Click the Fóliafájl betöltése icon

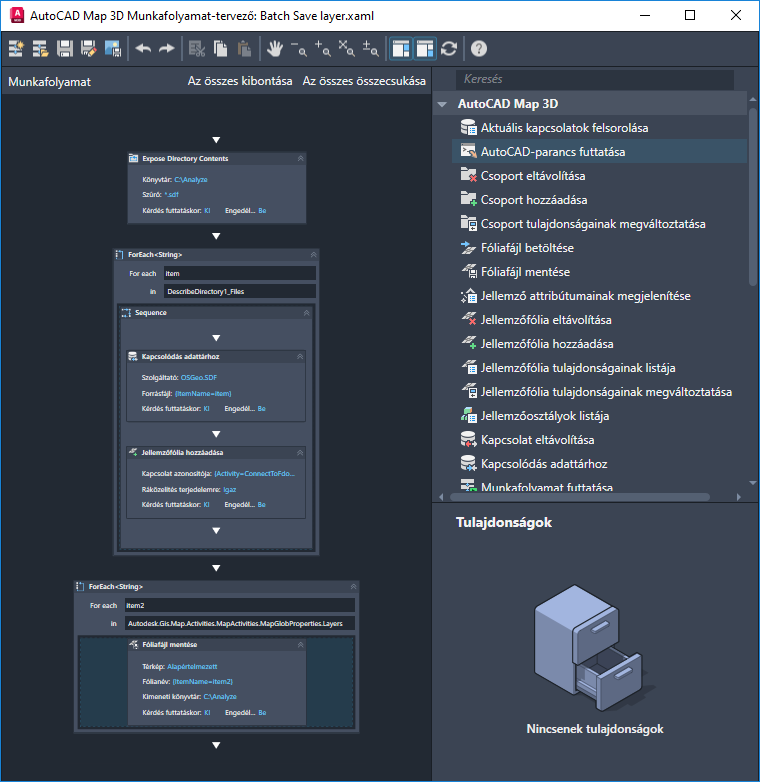[468, 247]
